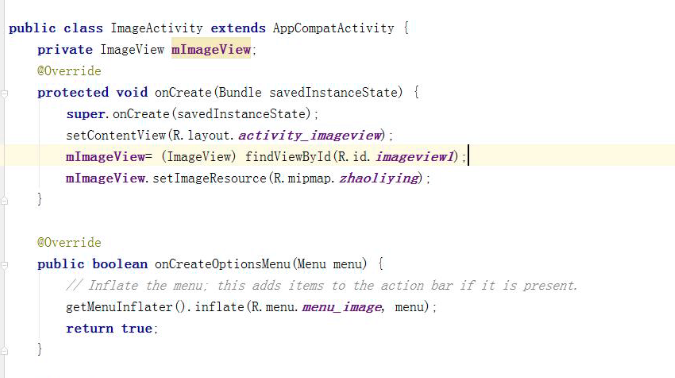The height and width of the screenshot is (378, 675).
Task: Click findViewById method call
Action: point(288,157)
